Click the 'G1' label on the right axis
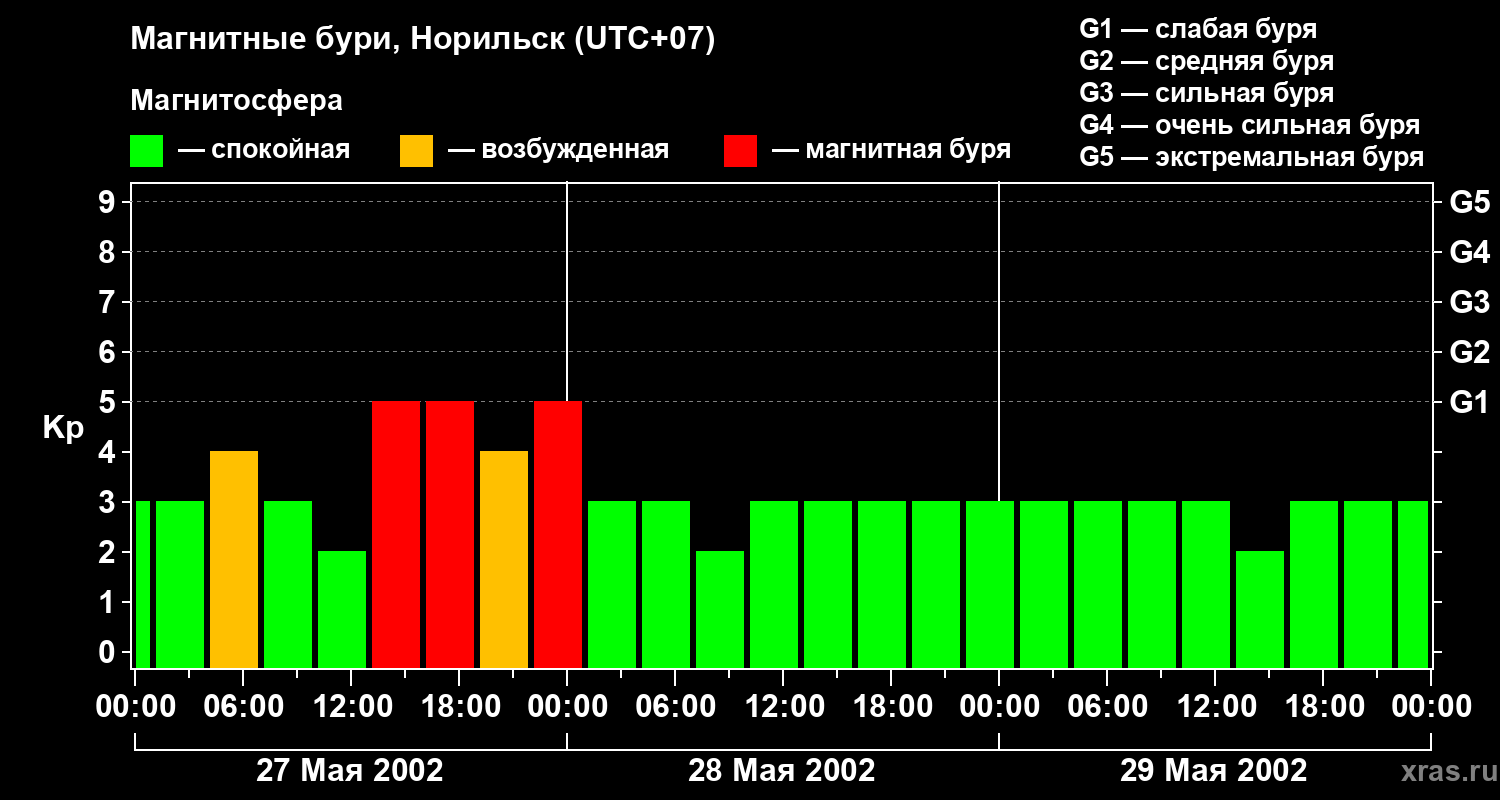This screenshot has height=800, width=1500. click(1469, 402)
